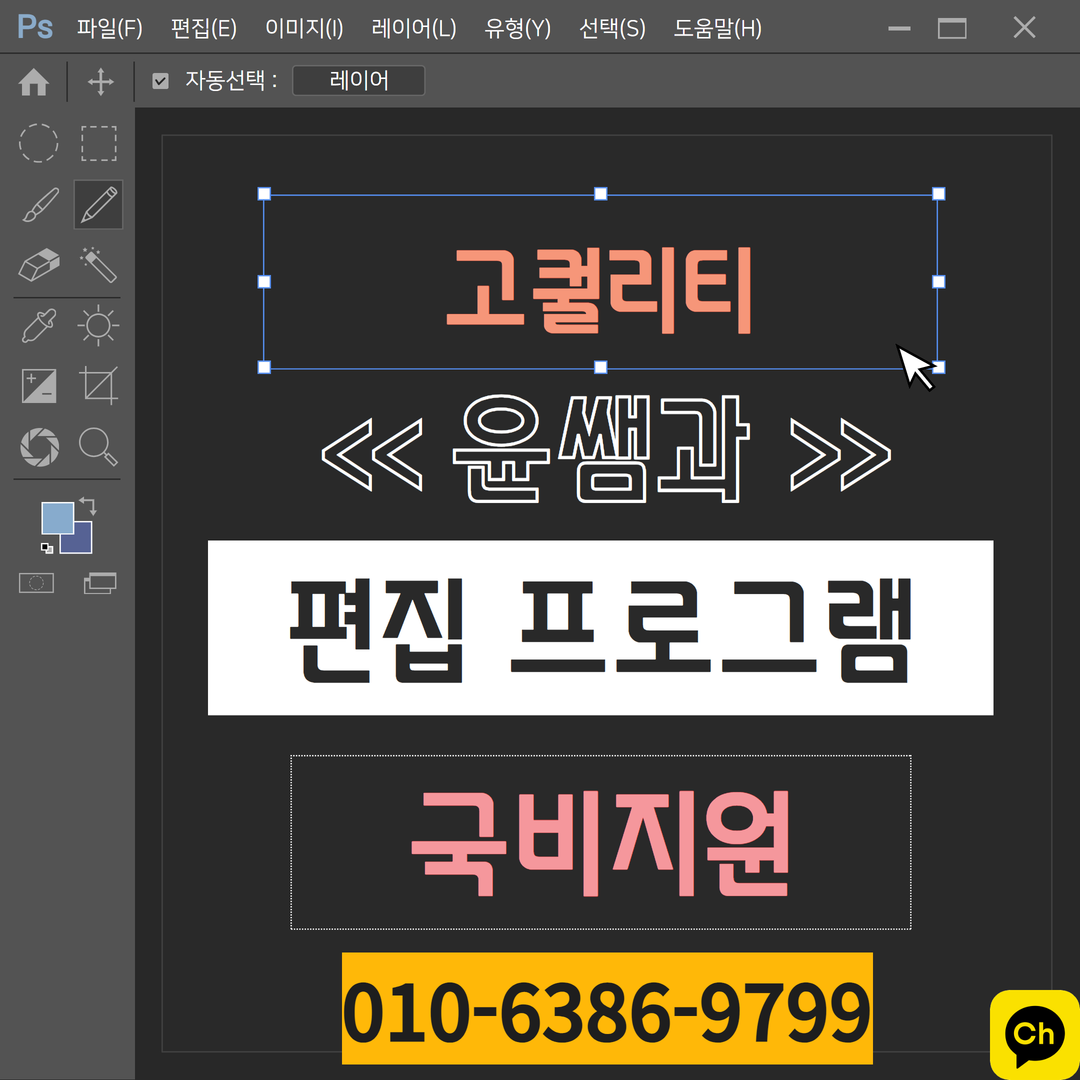Maximize the Photoshop window
This screenshot has height=1080, width=1080.
tap(952, 28)
